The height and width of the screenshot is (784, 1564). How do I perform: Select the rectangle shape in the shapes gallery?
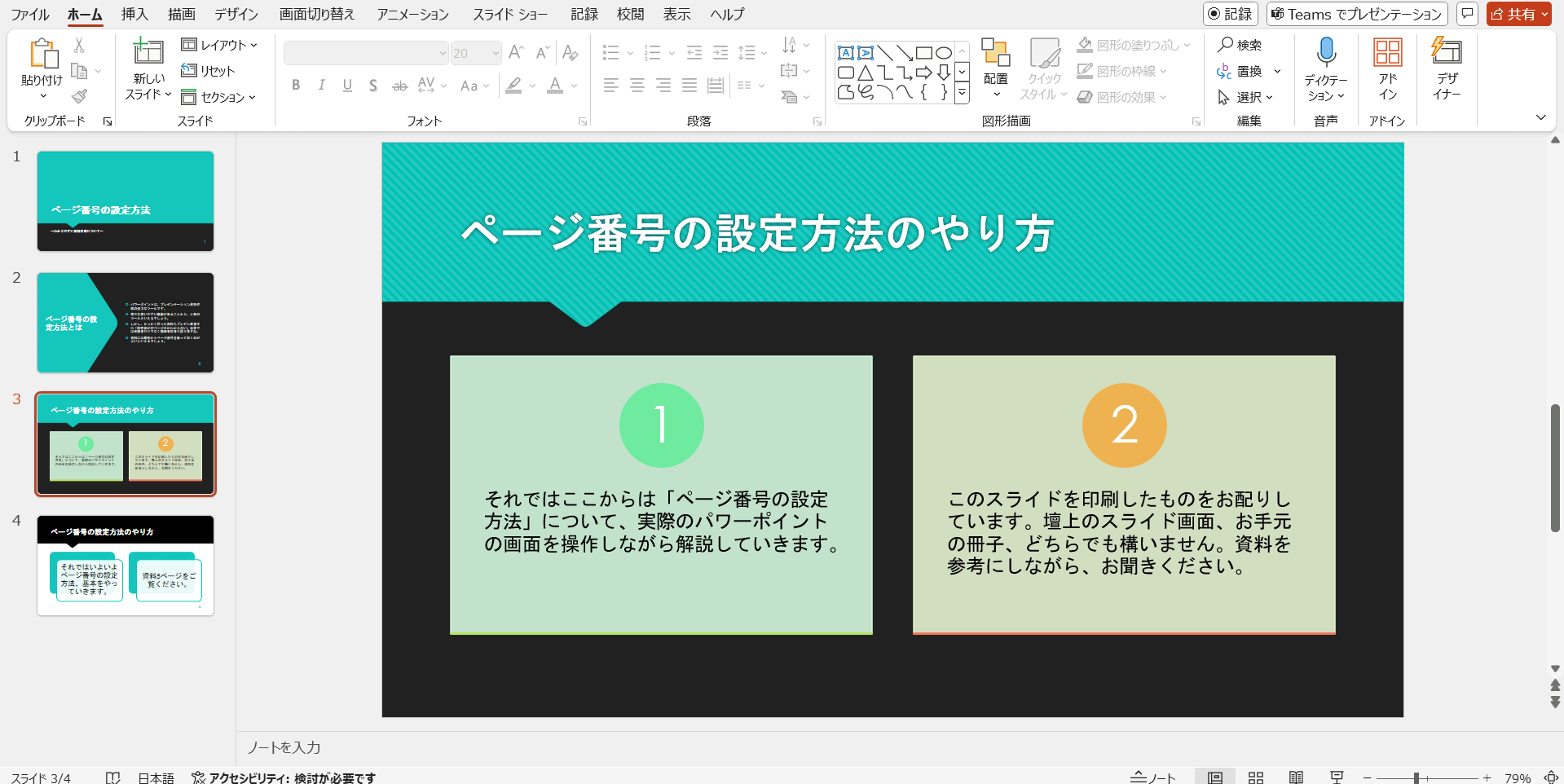[923, 53]
